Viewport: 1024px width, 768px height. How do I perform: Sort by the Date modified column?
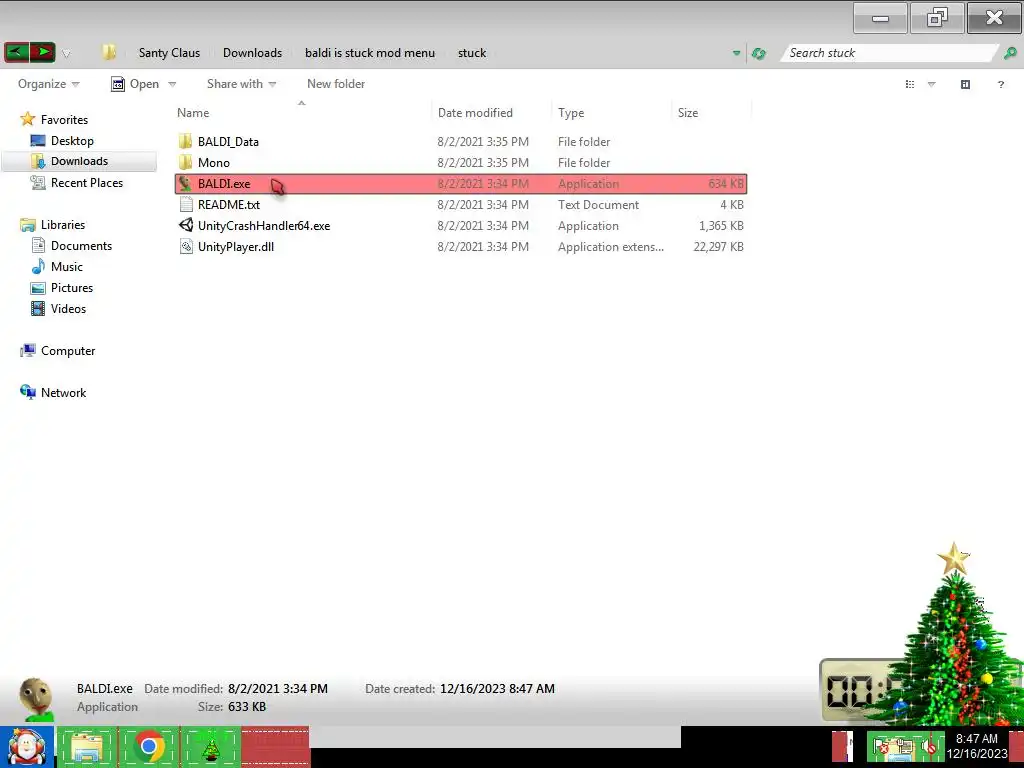(x=475, y=112)
